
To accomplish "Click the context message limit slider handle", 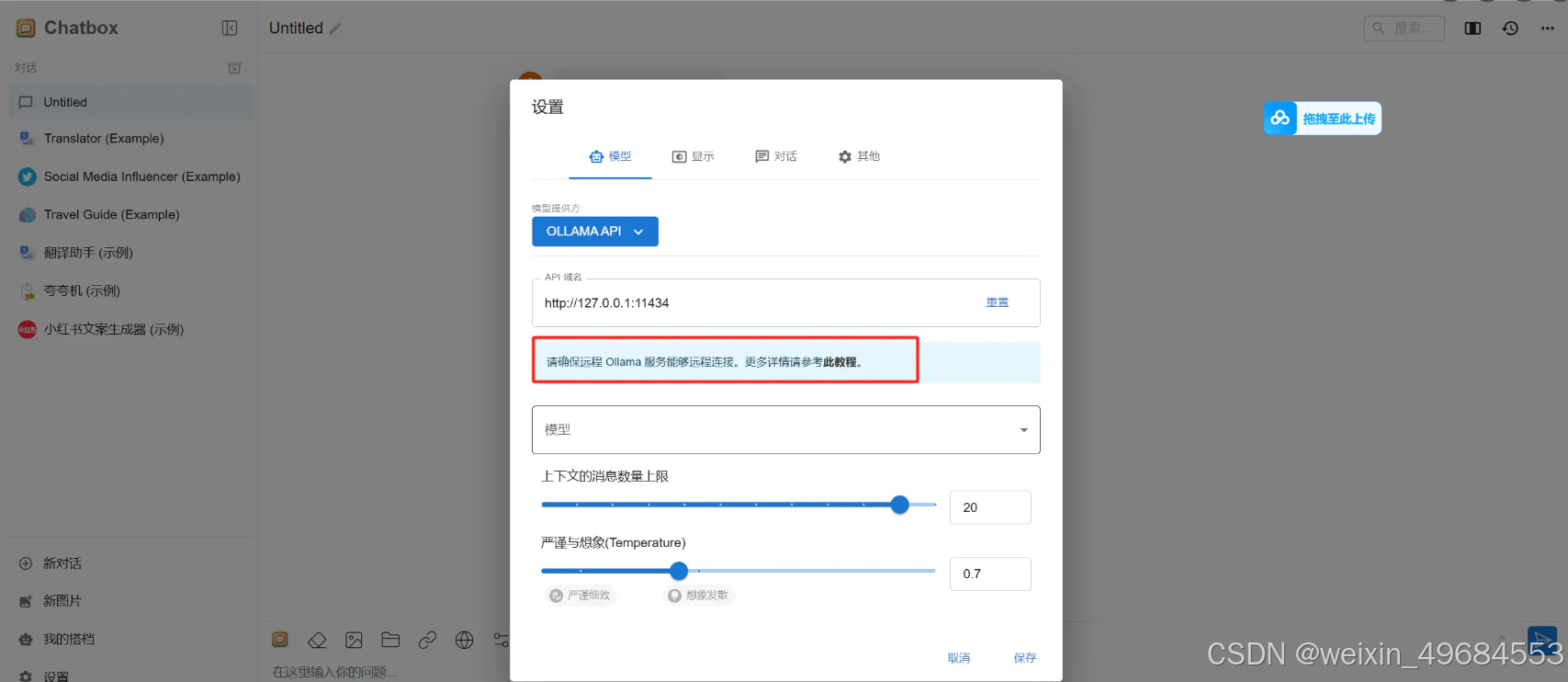I will tap(900, 505).
